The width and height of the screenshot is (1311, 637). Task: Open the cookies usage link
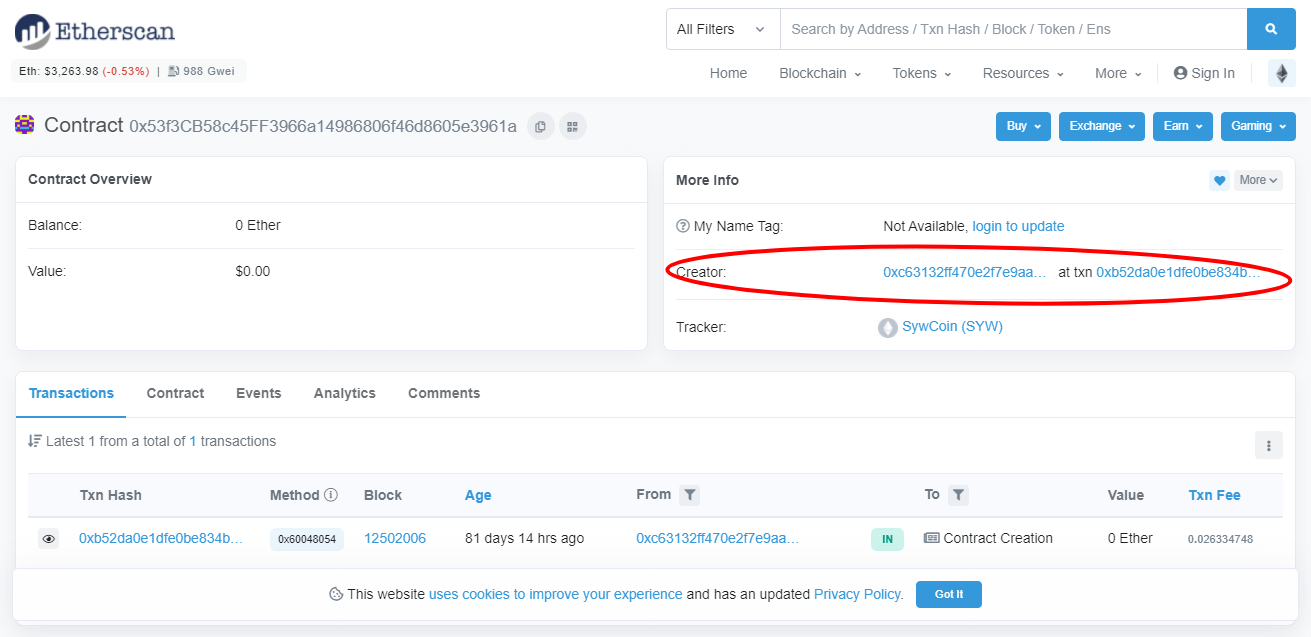pos(555,594)
